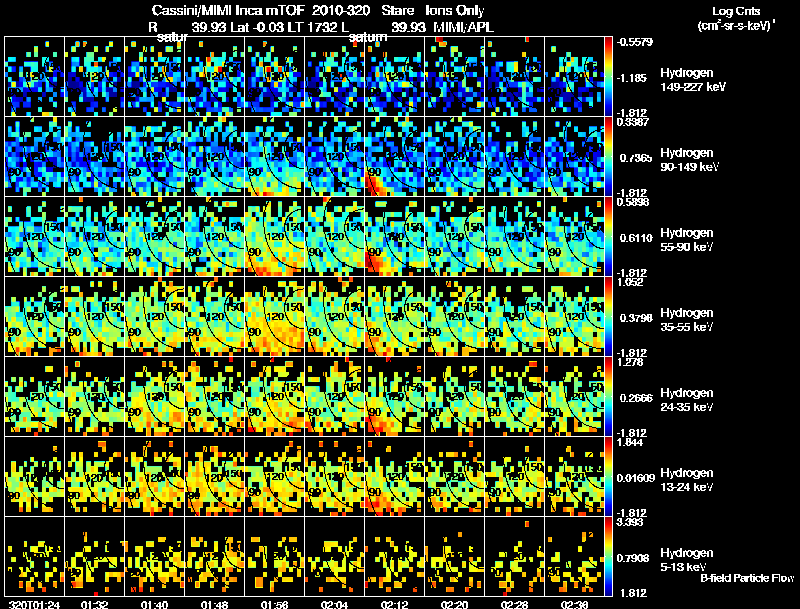Open the 5-13 keV image panel at 01:32
The image size is (800, 609).
[94, 556]
